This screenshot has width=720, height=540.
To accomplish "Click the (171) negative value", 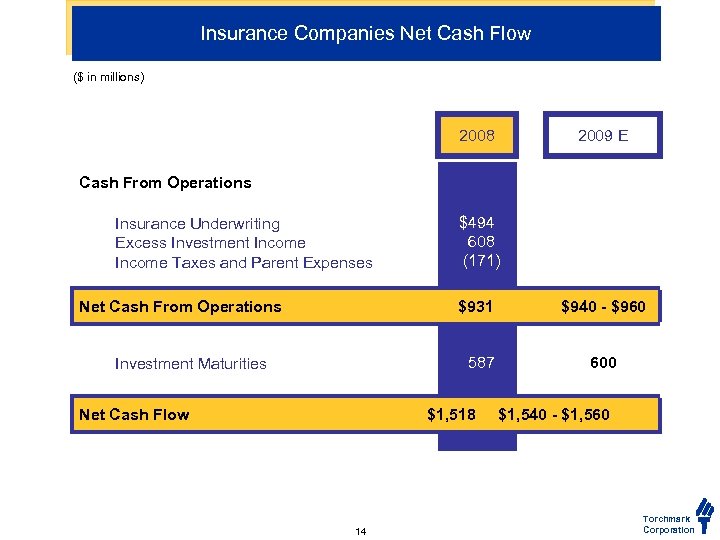I will tap(481, 262).
